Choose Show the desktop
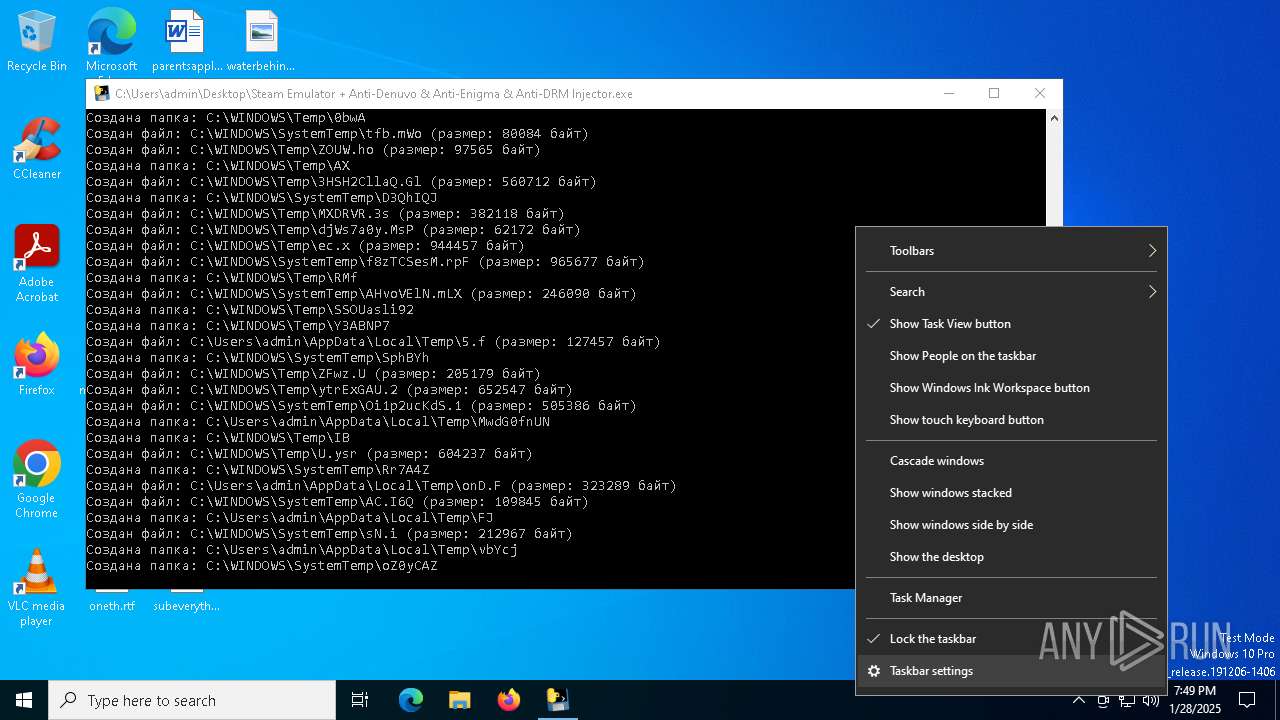1280x720 pixels. [x=1011, y=557]
